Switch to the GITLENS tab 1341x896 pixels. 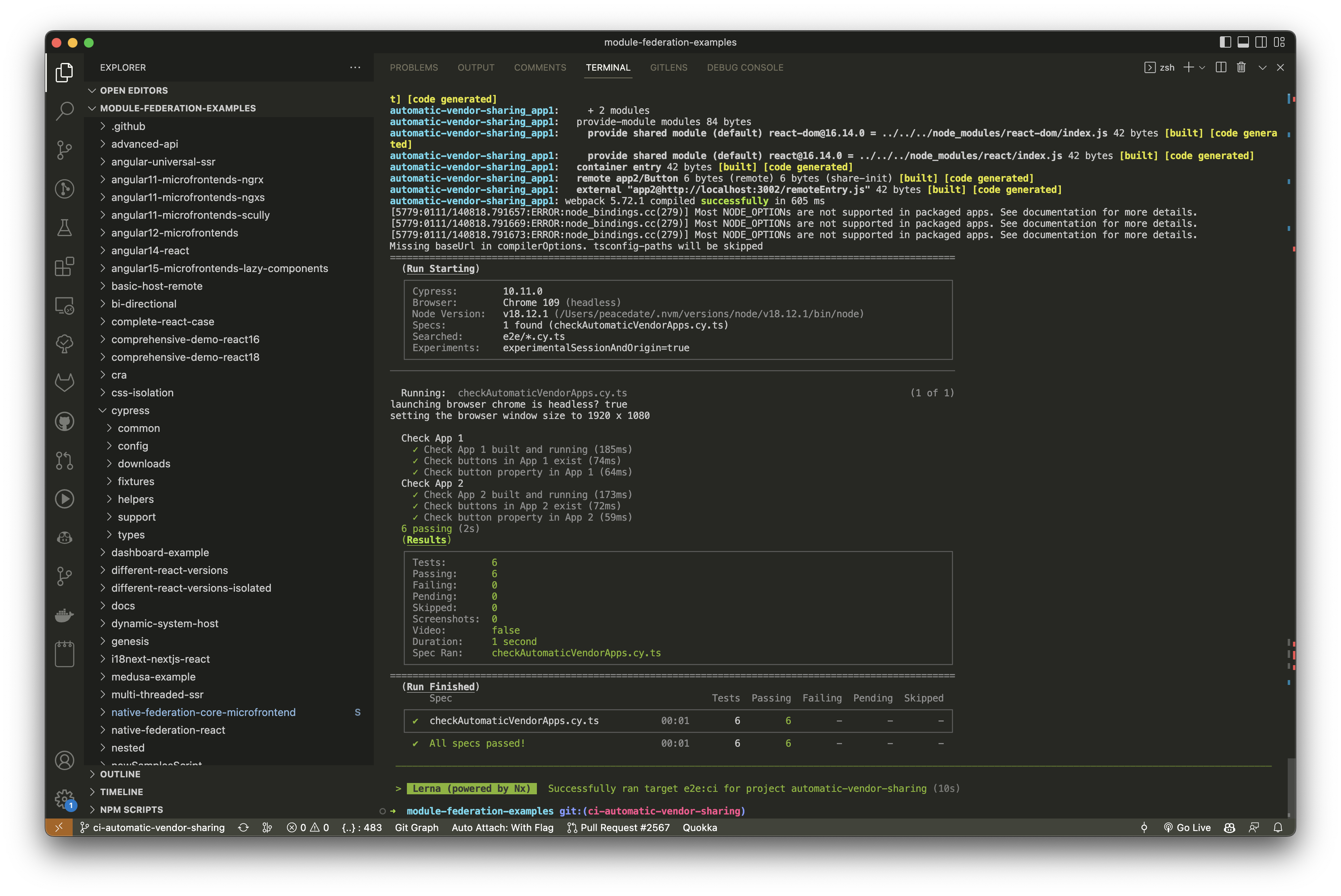[x=668, y=67]
